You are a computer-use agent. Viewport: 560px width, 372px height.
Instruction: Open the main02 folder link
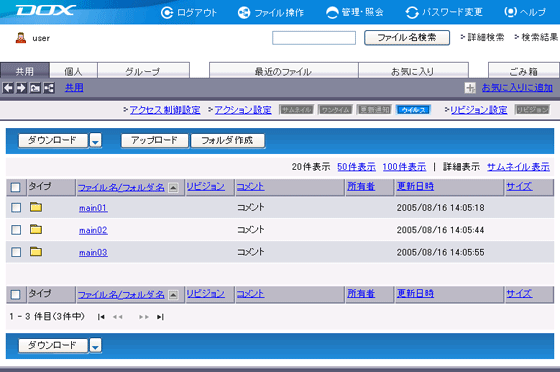[x=93, y=230]
